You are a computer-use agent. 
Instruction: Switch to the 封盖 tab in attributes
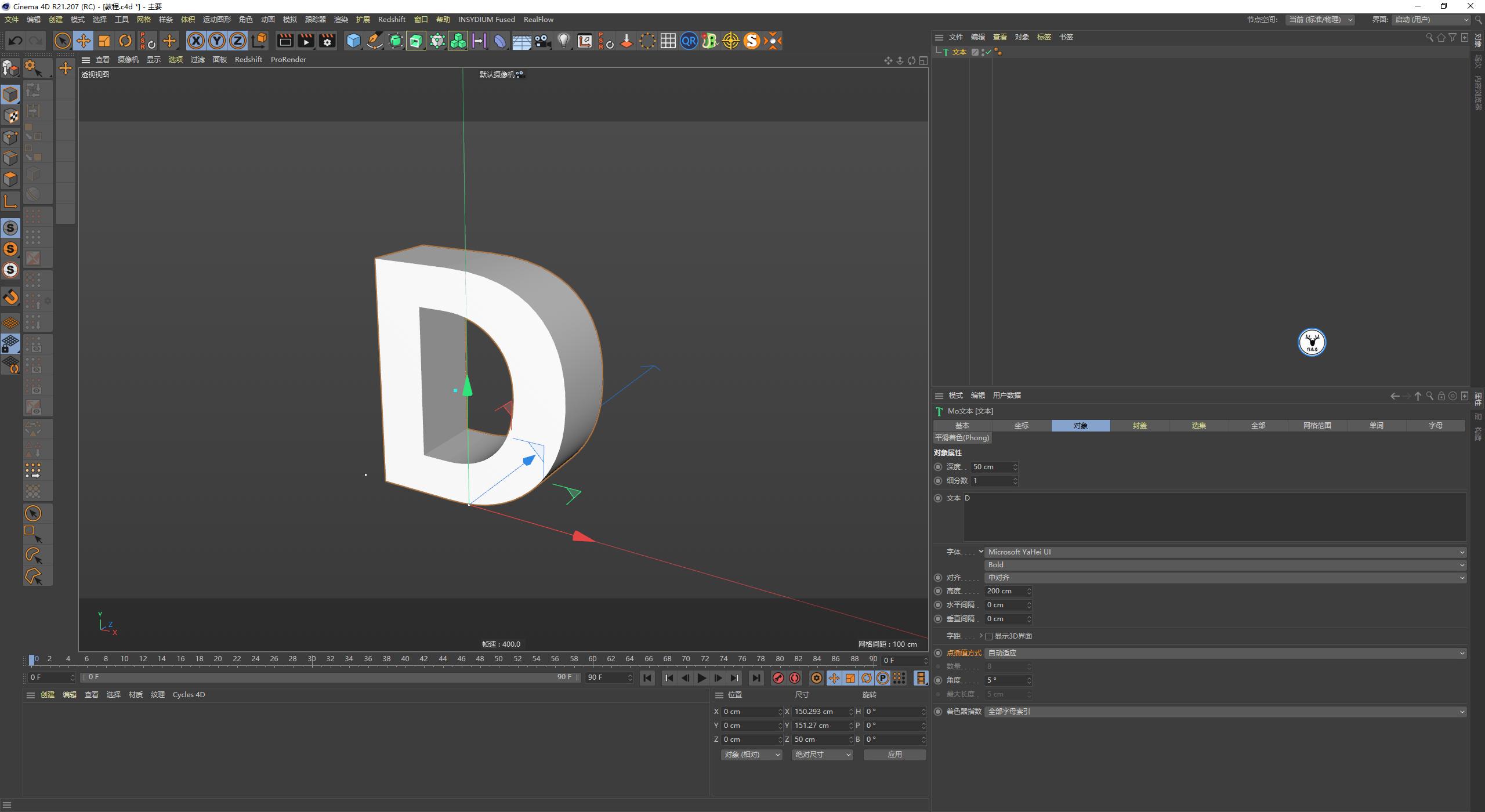tap(1139, 425)
